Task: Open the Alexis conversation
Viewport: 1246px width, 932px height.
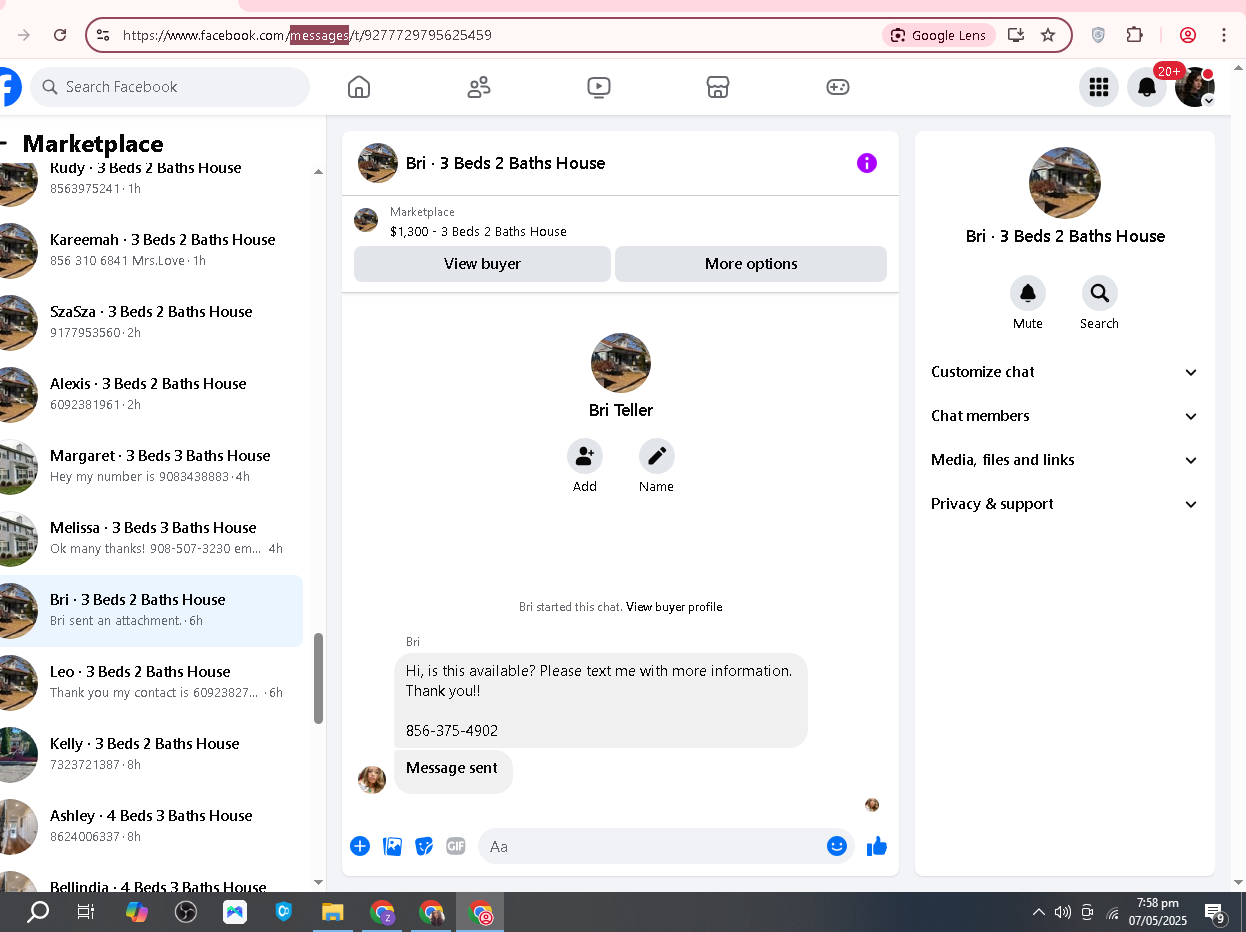Action: coord(151,395)
